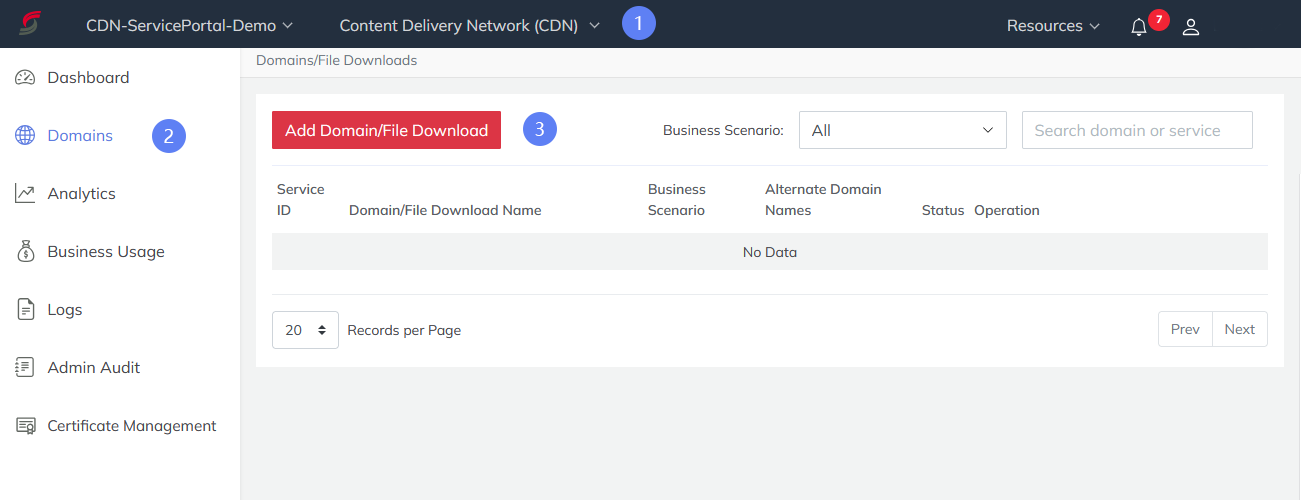Open the Business Scenario All dropdown
The width and height of the screenshot is (1301, 500).
pos(903,130)
